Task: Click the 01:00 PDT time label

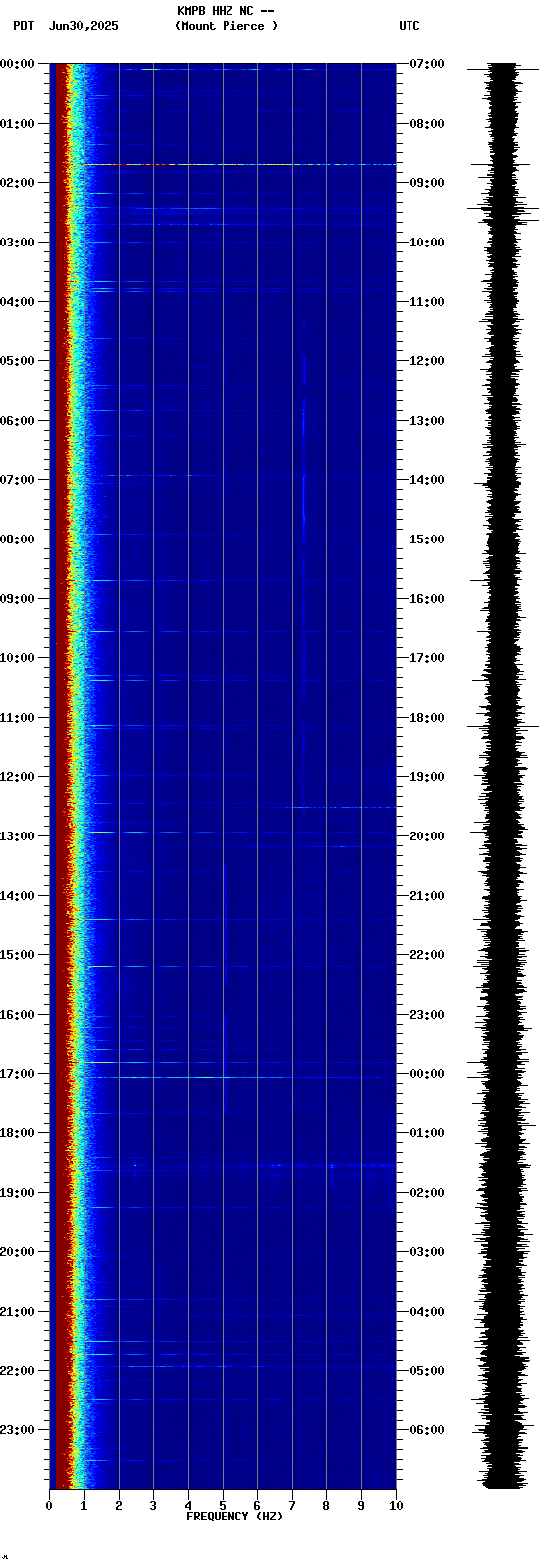Action: click(17, 124)
